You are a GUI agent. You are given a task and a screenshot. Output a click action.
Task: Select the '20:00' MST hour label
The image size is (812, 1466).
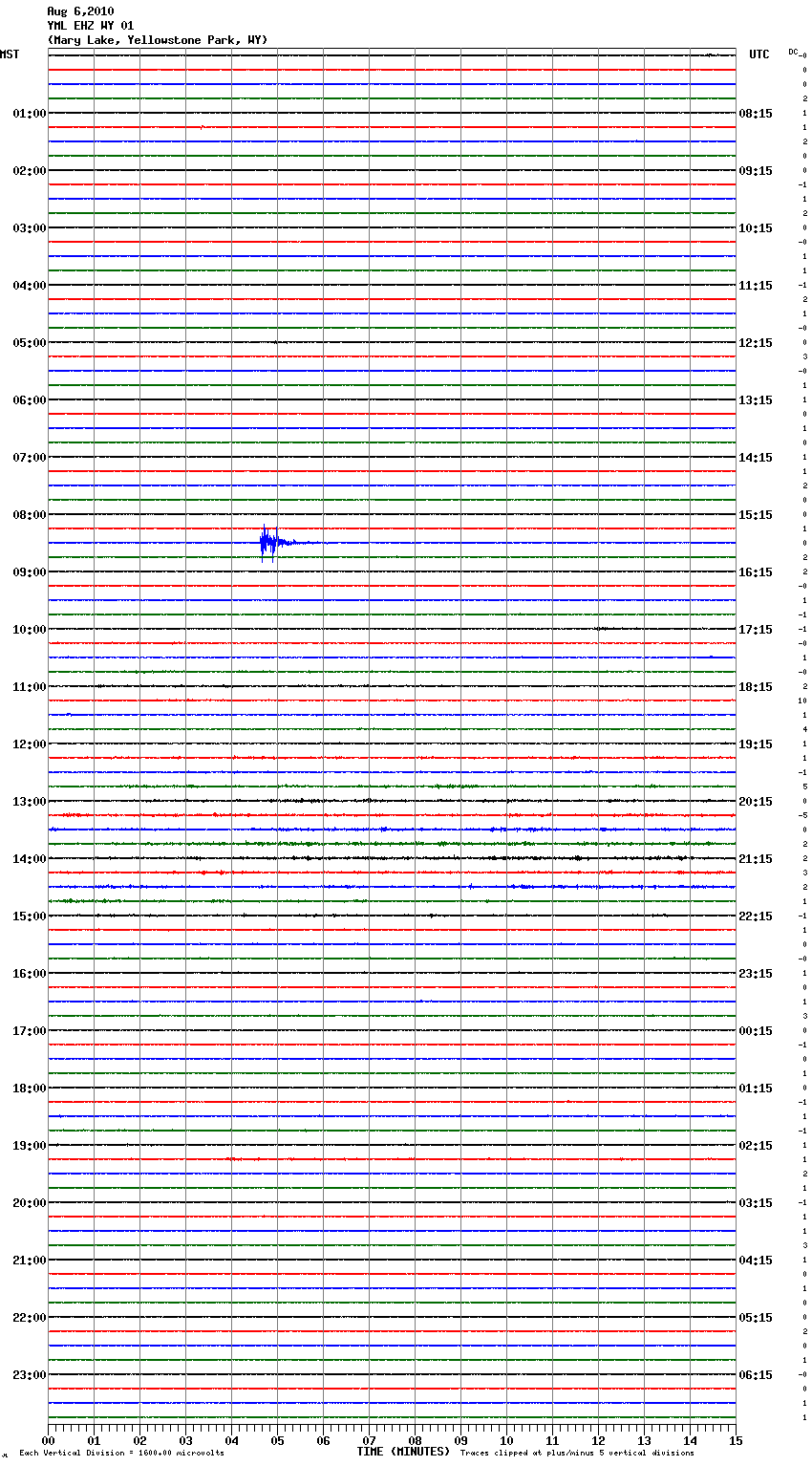[x=30, y=1203]
